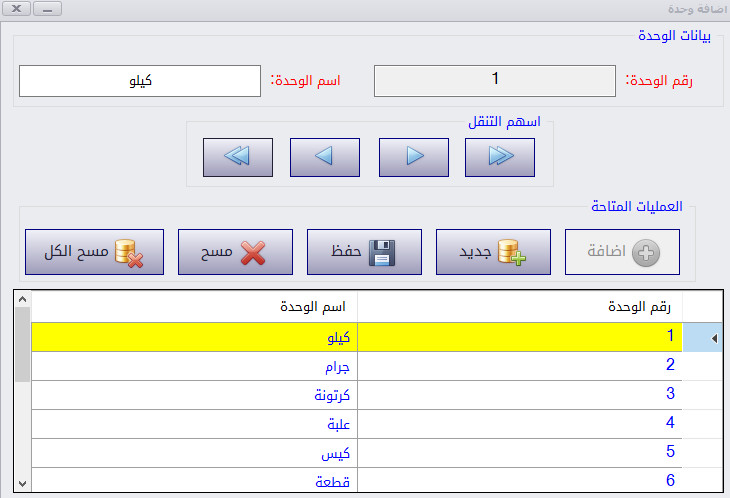This screenshot has width=730, height=498.
Task: Close the اضافة وحدة window
Action: 17,8
